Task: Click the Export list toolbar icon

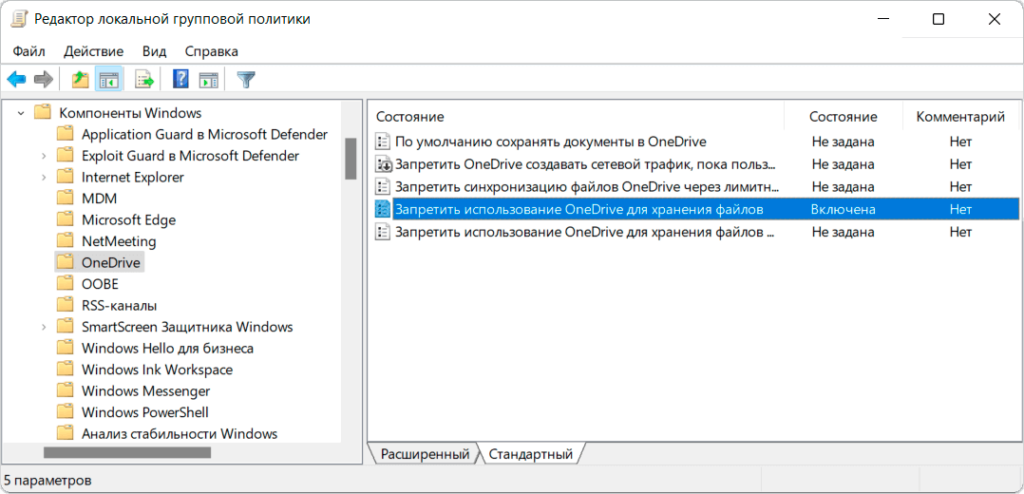Action: [x=143, y=79]
